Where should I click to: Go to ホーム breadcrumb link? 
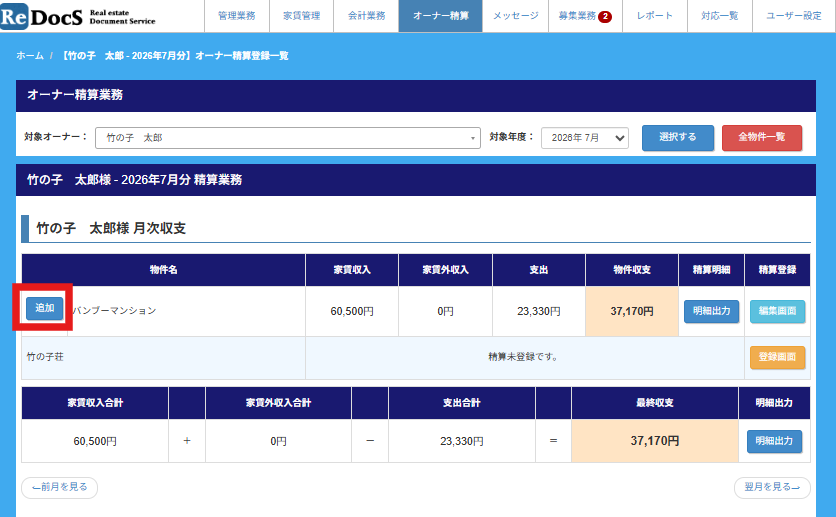pos(30,55)
